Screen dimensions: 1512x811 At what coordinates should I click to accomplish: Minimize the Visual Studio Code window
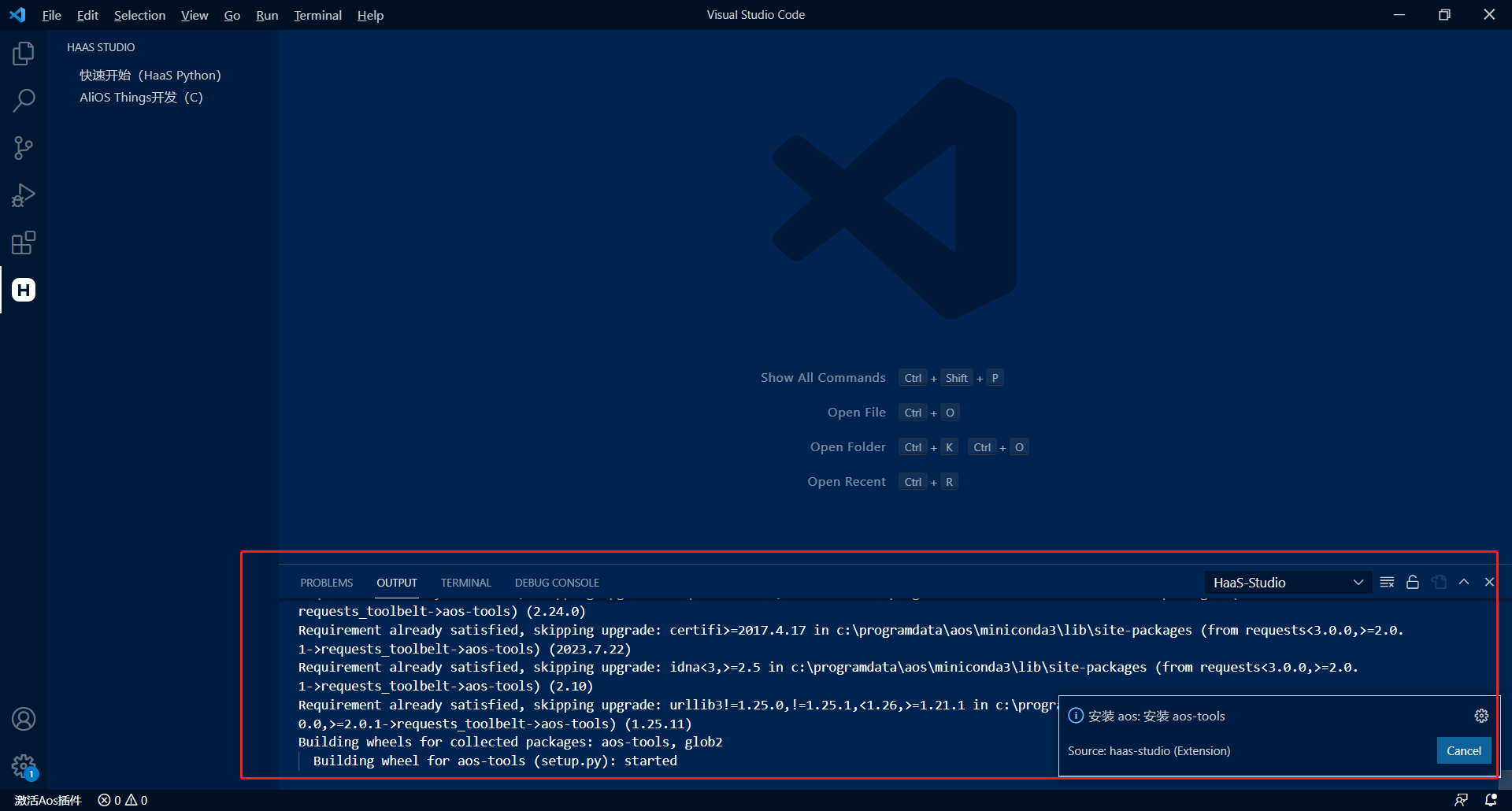coord(1399,15)
